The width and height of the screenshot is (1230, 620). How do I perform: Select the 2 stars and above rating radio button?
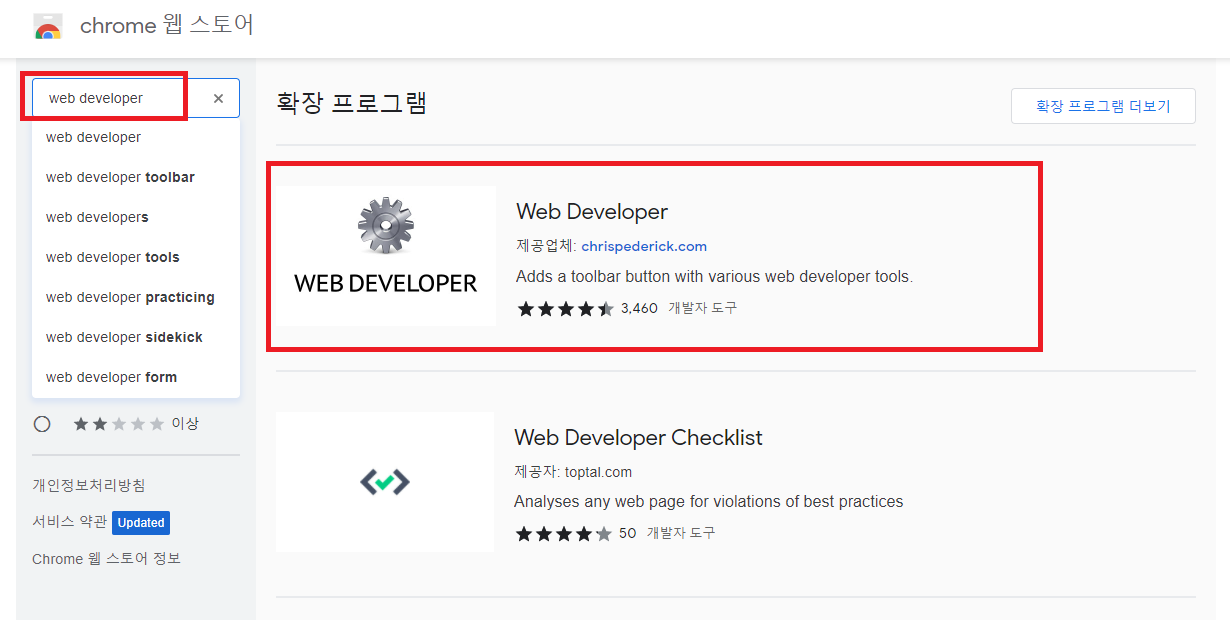[42, 424]
